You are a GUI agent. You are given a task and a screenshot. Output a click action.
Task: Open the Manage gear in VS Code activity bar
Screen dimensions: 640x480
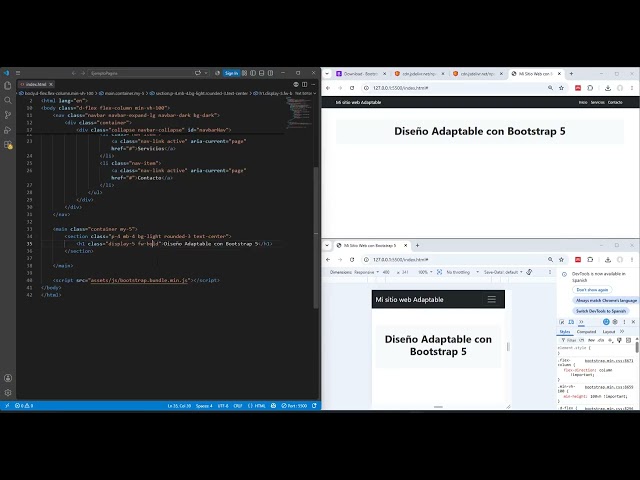[x=8, y=393]
